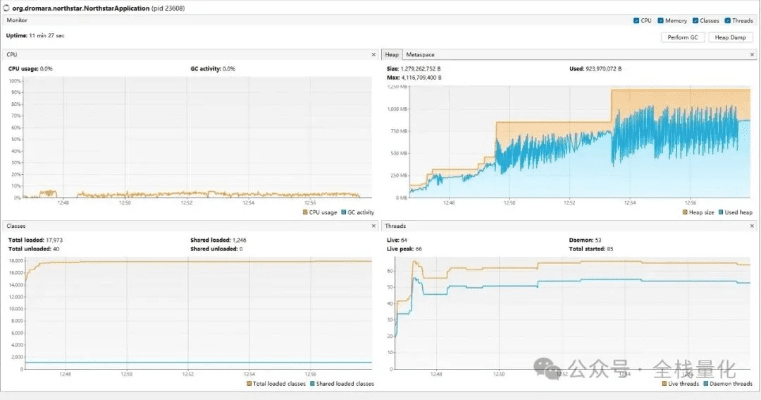Select the Heap tab
The image size is (761, 400).
[x=393, y=54]
